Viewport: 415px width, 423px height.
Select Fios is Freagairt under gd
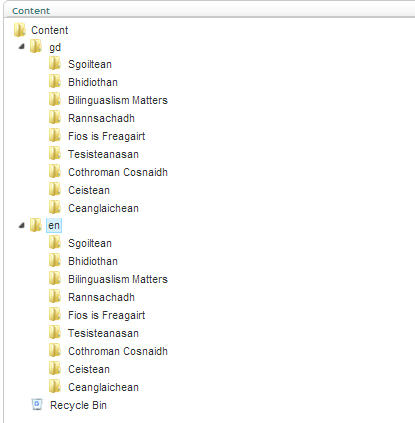(107, 136)
